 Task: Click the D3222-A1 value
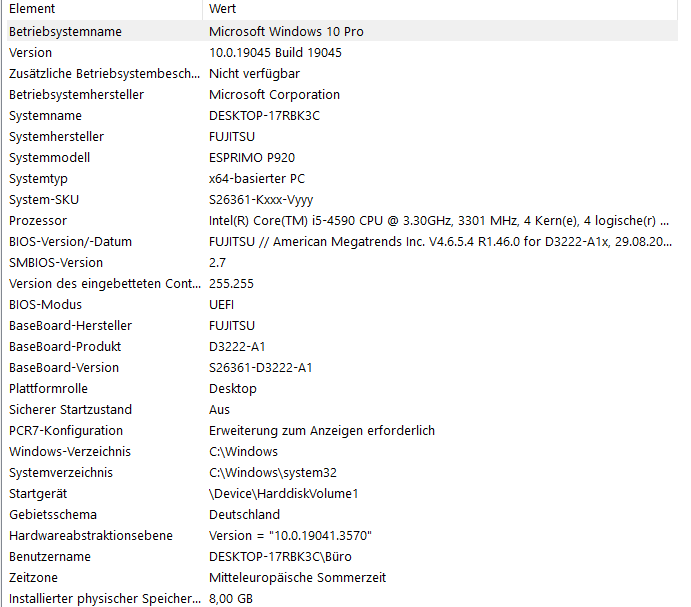pyautogui.click(x=237, y=347)
